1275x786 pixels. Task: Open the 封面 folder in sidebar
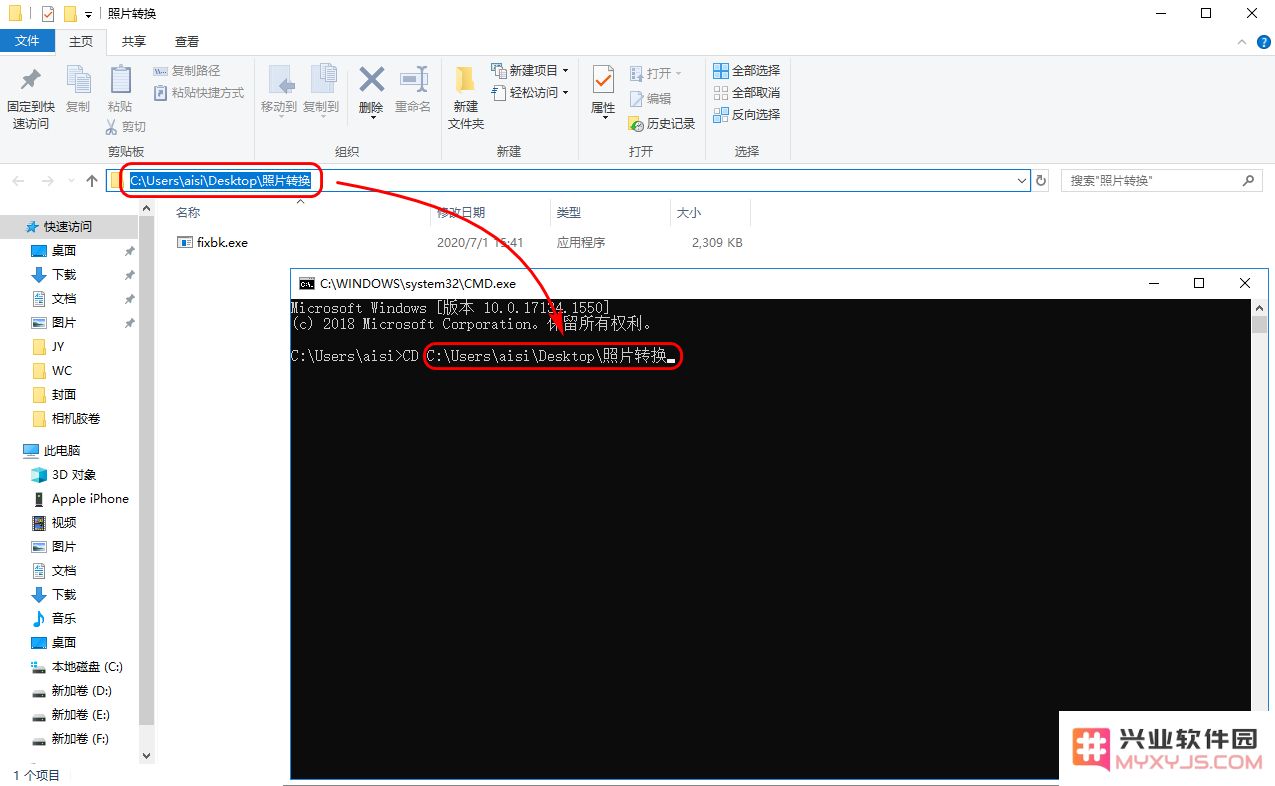tap(64, 395)
